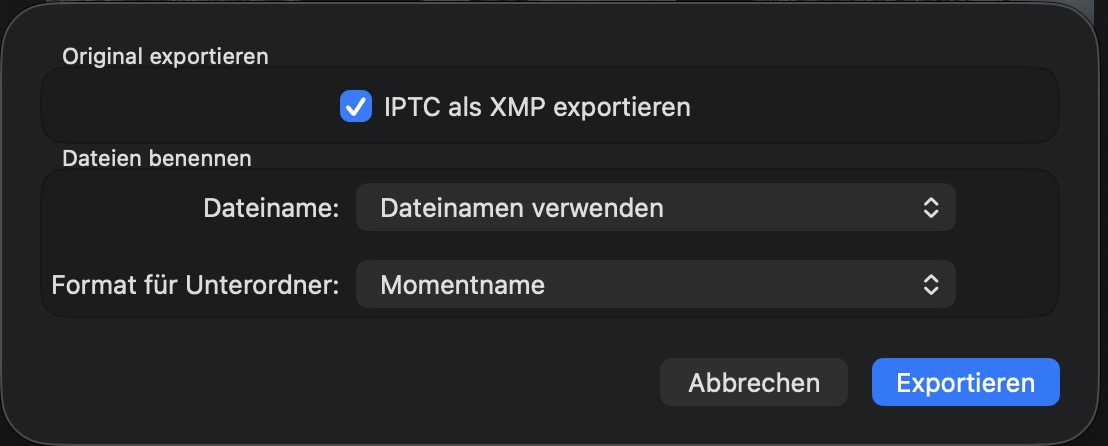Click the white checkmark icon in the blue box
1108x446 pixels.
[356, 106]
